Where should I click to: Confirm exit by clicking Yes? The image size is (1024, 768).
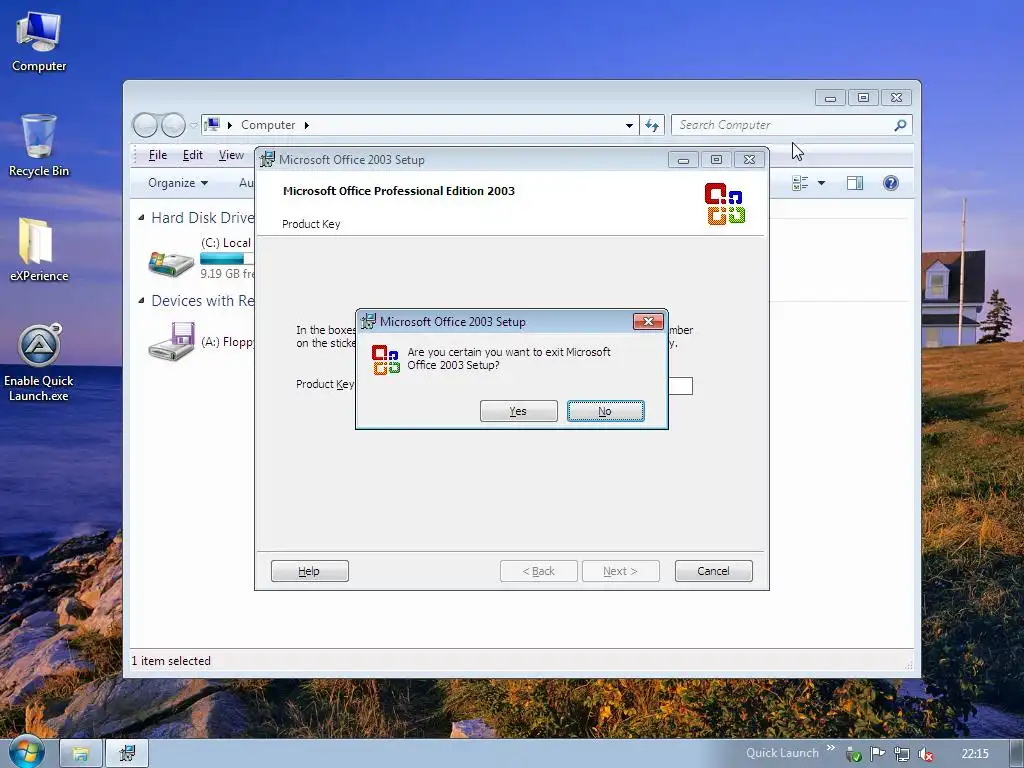click(x=519, y=411)
